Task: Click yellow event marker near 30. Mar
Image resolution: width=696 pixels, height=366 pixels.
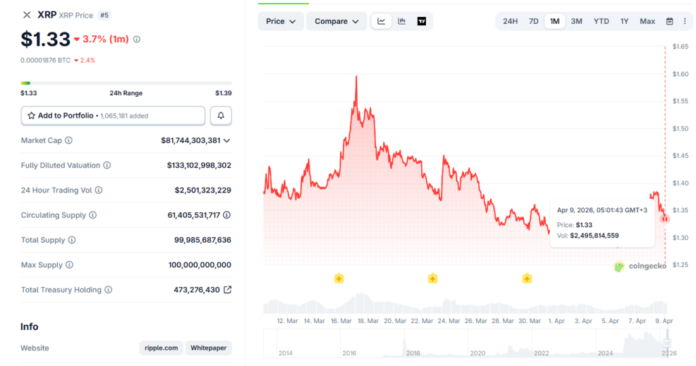Action: [527, 279]
